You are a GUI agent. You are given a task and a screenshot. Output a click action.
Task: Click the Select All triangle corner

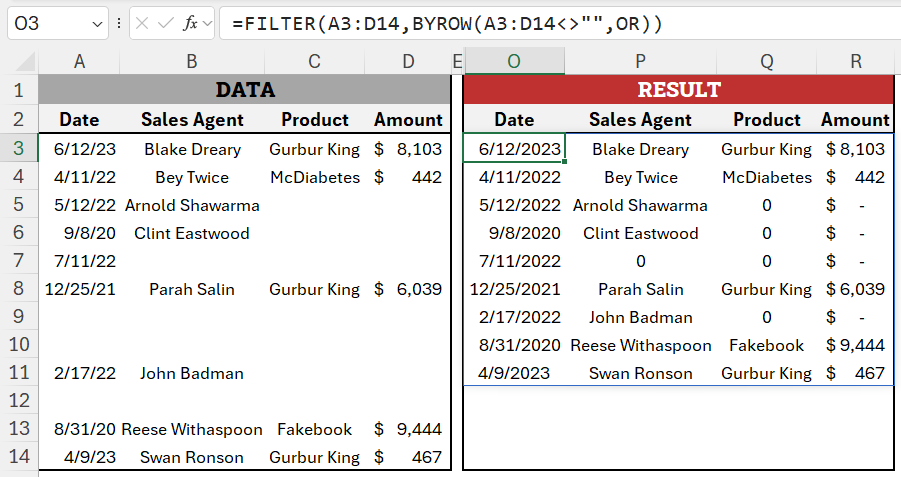(x=24, y=61)
